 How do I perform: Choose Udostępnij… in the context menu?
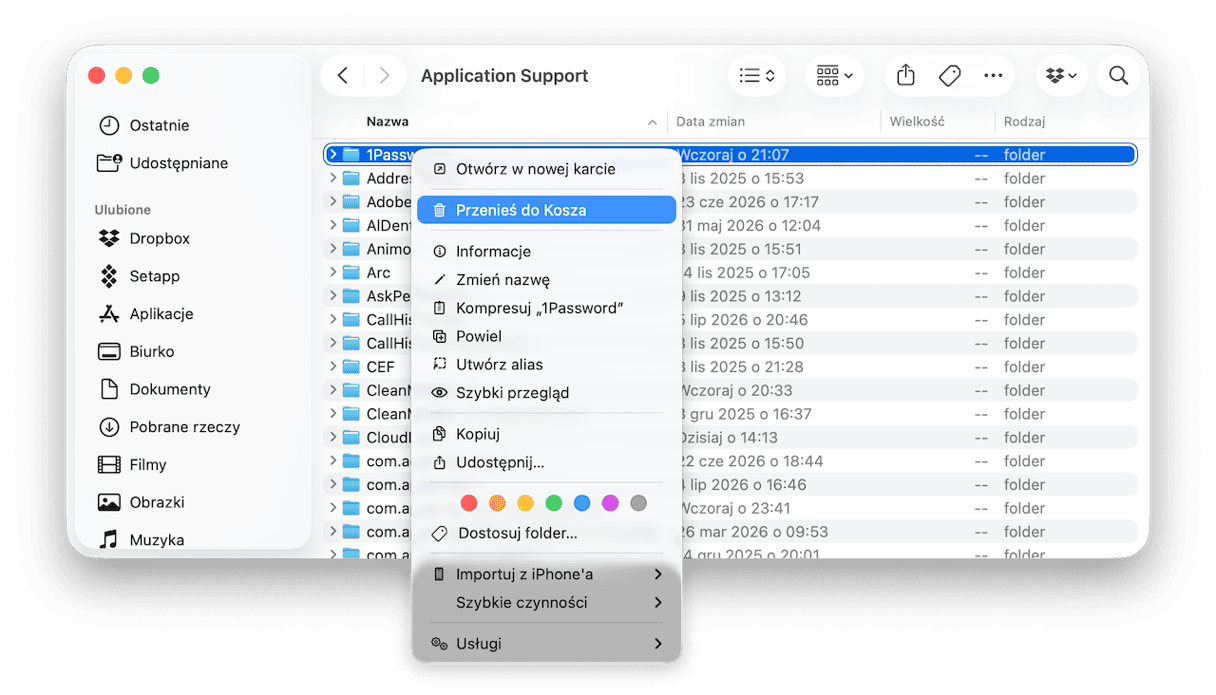coord(546,462)
